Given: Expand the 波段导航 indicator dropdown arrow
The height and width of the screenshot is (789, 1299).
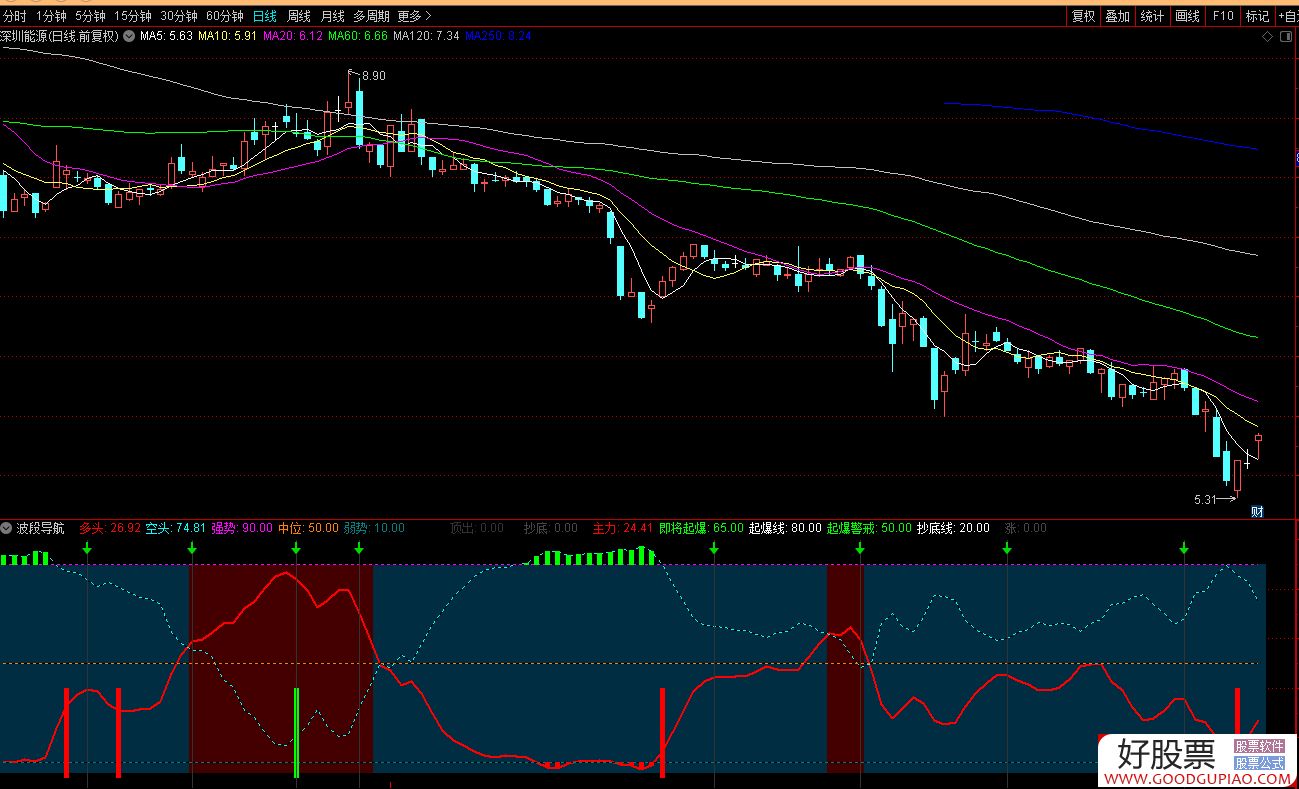Looking at the screenshot, I should 7,528.
